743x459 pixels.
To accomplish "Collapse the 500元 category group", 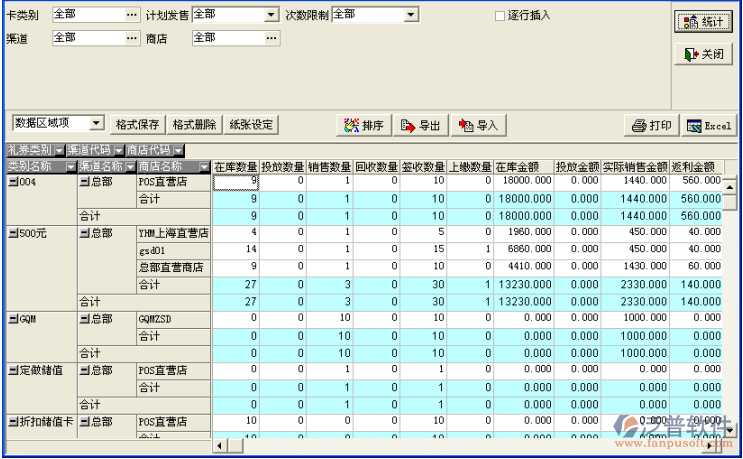I will 12,232.
